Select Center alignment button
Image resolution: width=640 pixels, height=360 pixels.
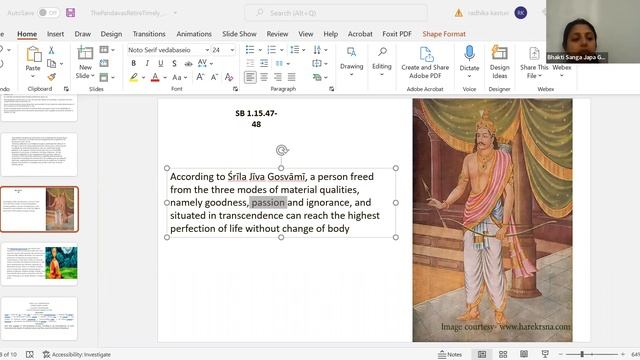(264, 77)
